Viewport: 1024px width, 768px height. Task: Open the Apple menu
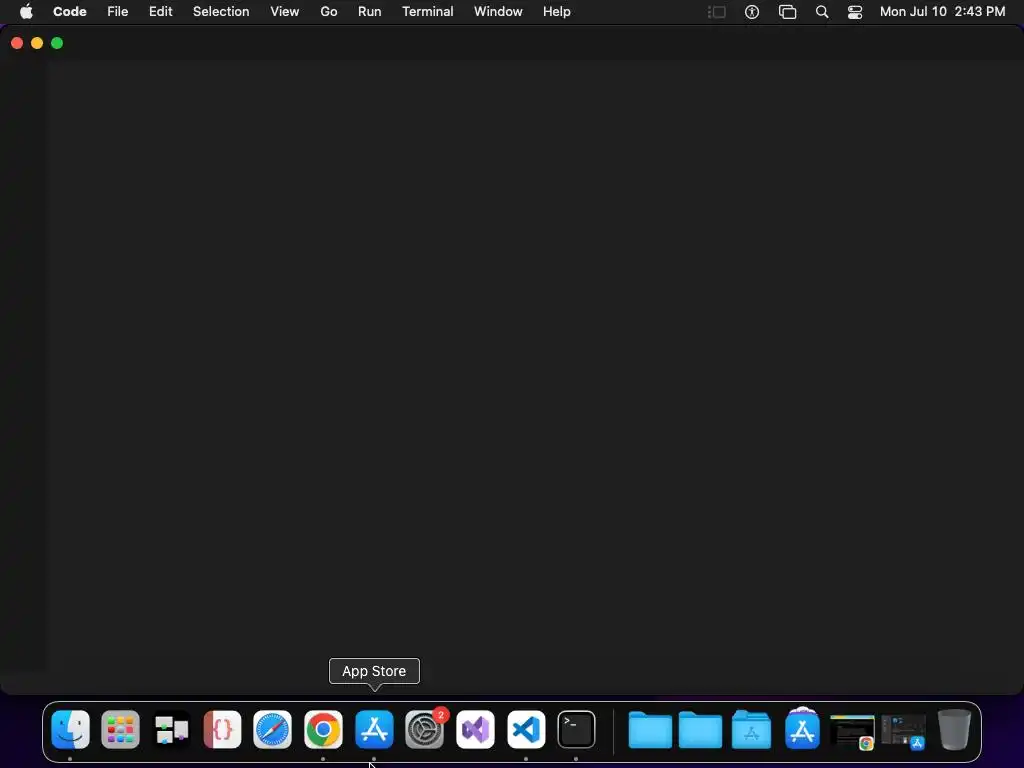26,12
